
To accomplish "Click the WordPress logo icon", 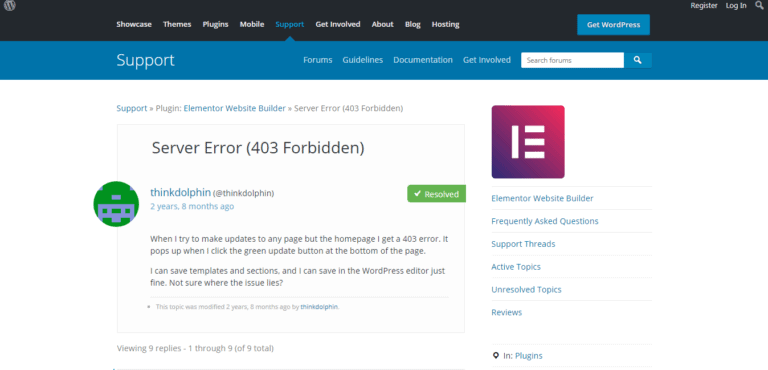I will click(x=10, y=5).
